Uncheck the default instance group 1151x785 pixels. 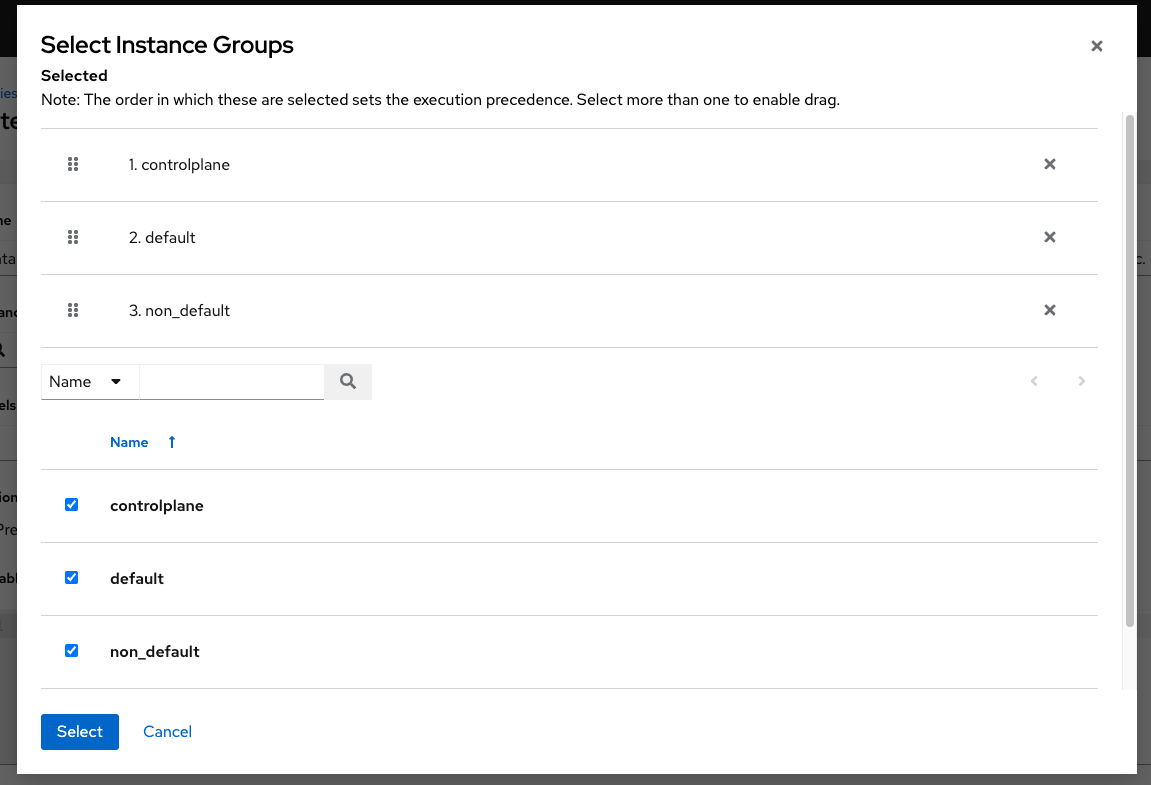pos(71,577)
